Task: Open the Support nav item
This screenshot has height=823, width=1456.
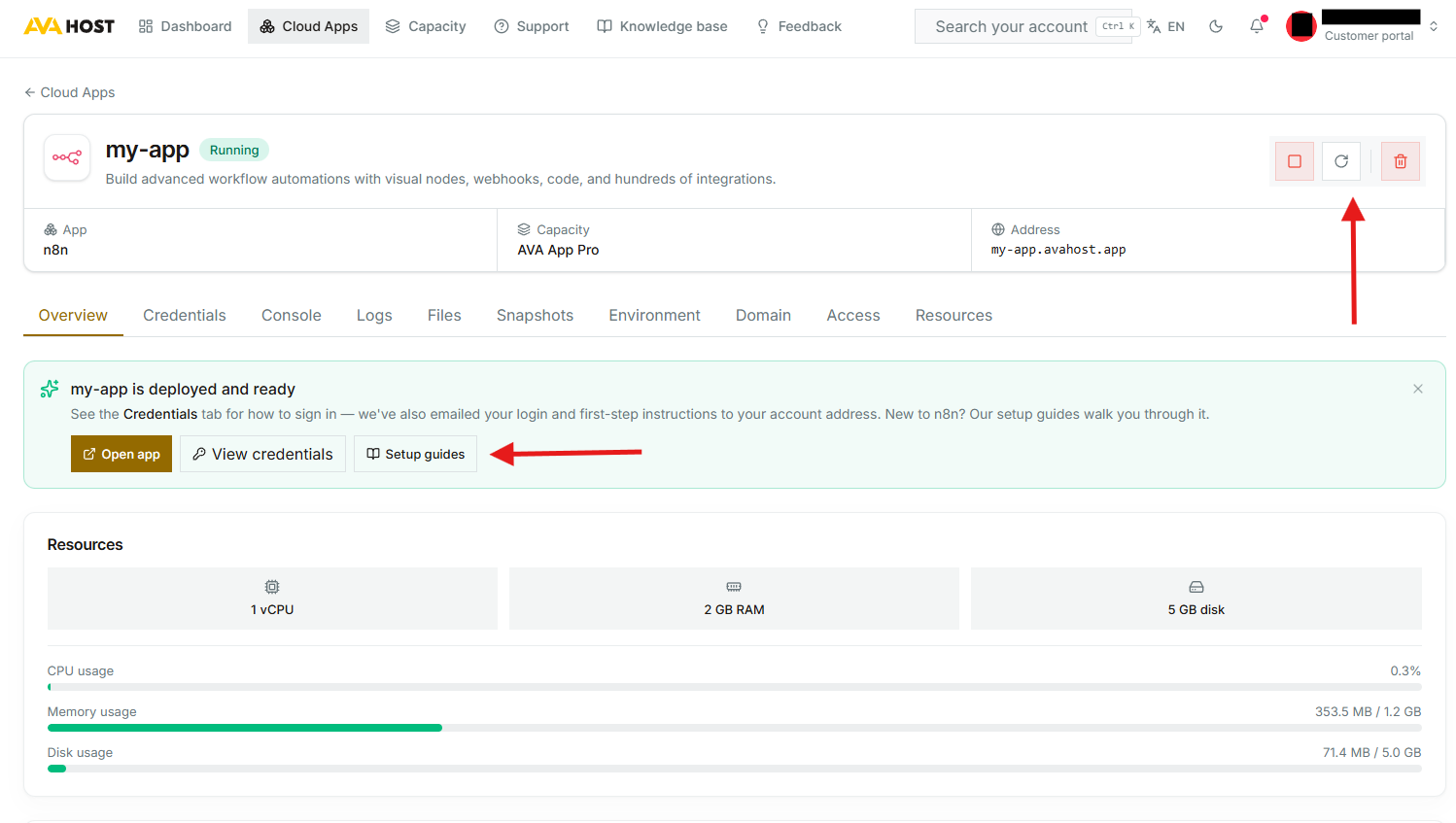Action: 532,26
